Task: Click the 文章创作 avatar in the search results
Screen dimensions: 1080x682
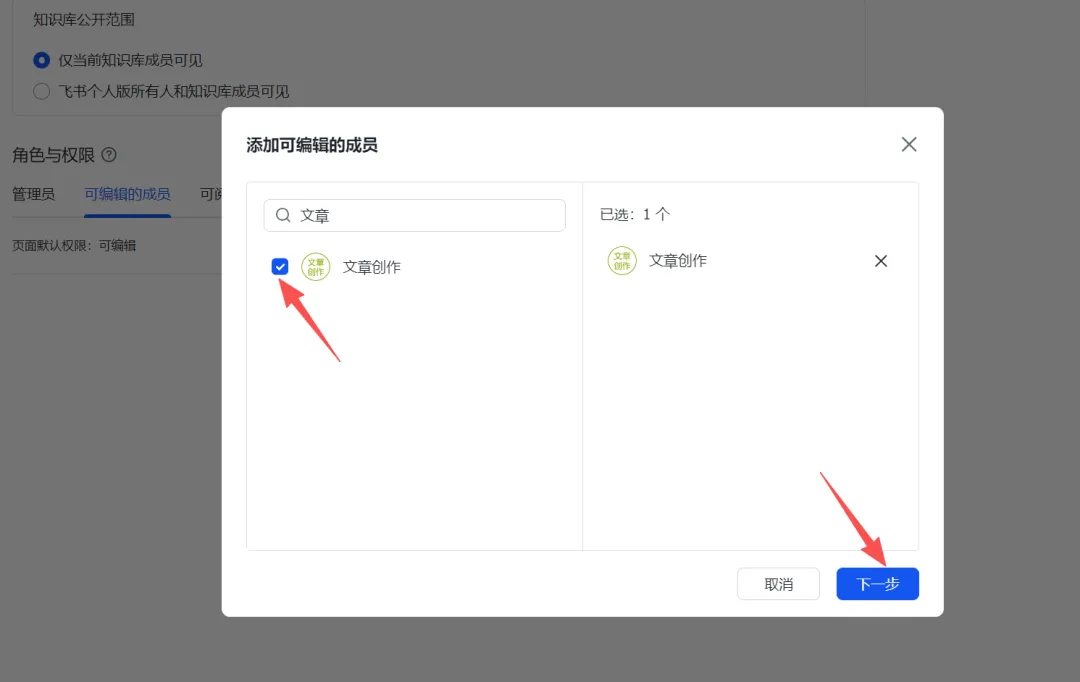Action: [315, 267]
